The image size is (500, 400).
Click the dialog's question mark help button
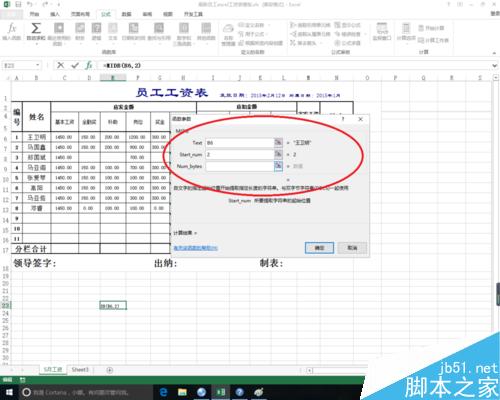(343, 119)
